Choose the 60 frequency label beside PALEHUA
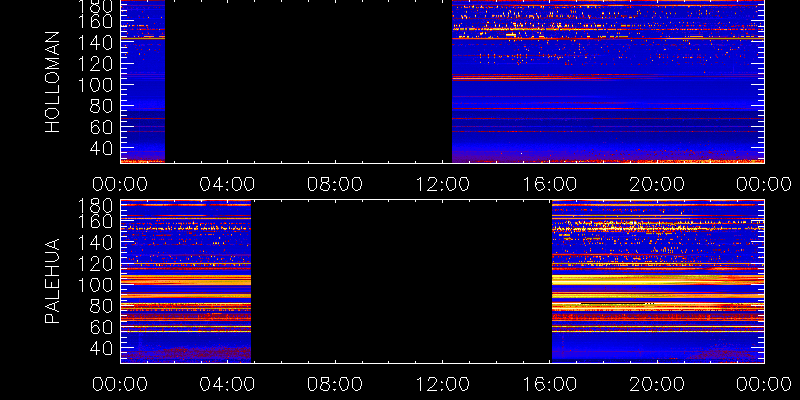Image resolution: width=800 pixels, height=400 pixels. pyautogui.click(x=101, y=328)
